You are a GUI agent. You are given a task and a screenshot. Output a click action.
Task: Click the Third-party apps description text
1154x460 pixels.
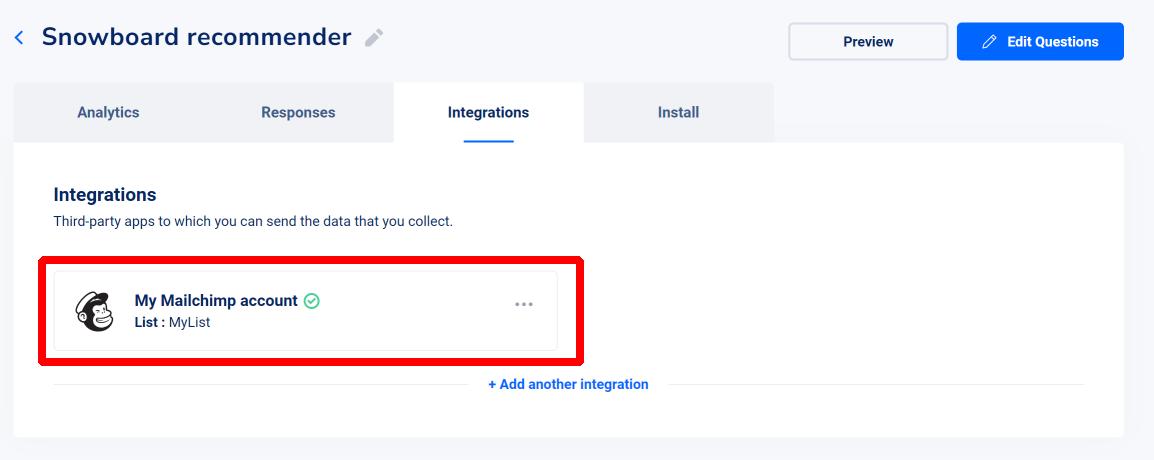coord(253,222)
